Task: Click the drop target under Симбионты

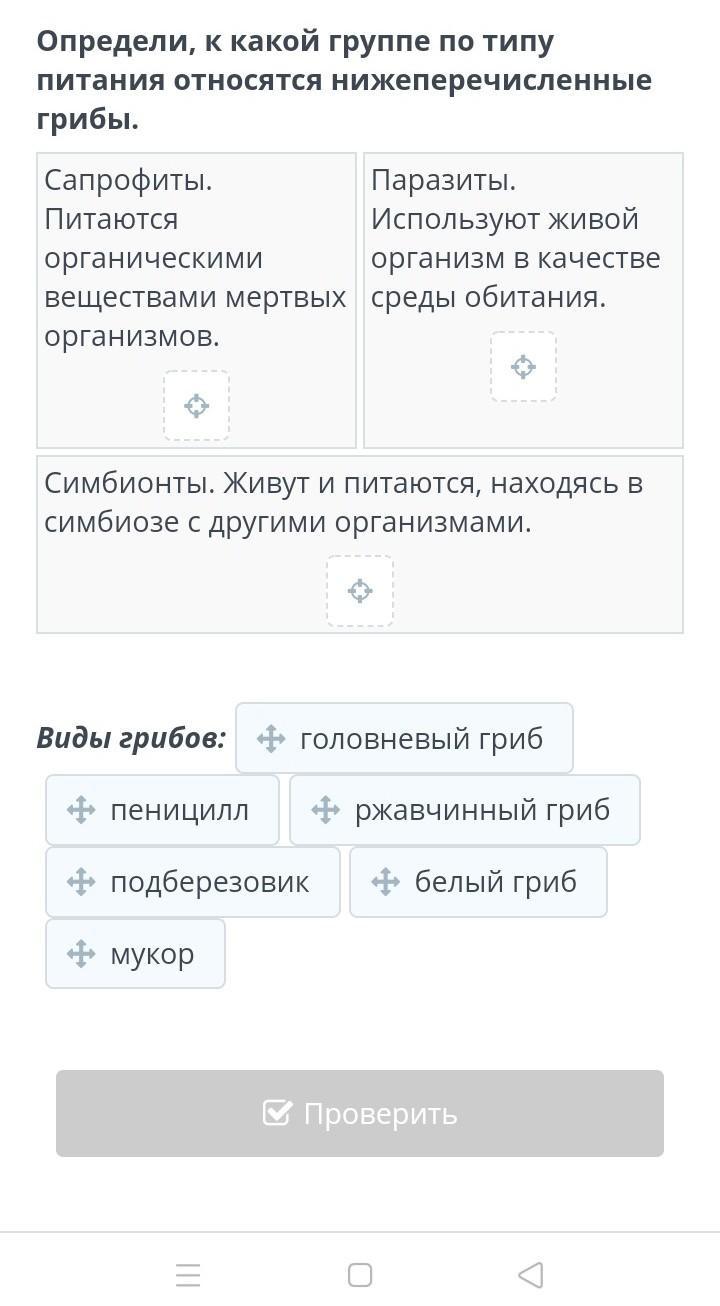Action: tap(360, 591)
